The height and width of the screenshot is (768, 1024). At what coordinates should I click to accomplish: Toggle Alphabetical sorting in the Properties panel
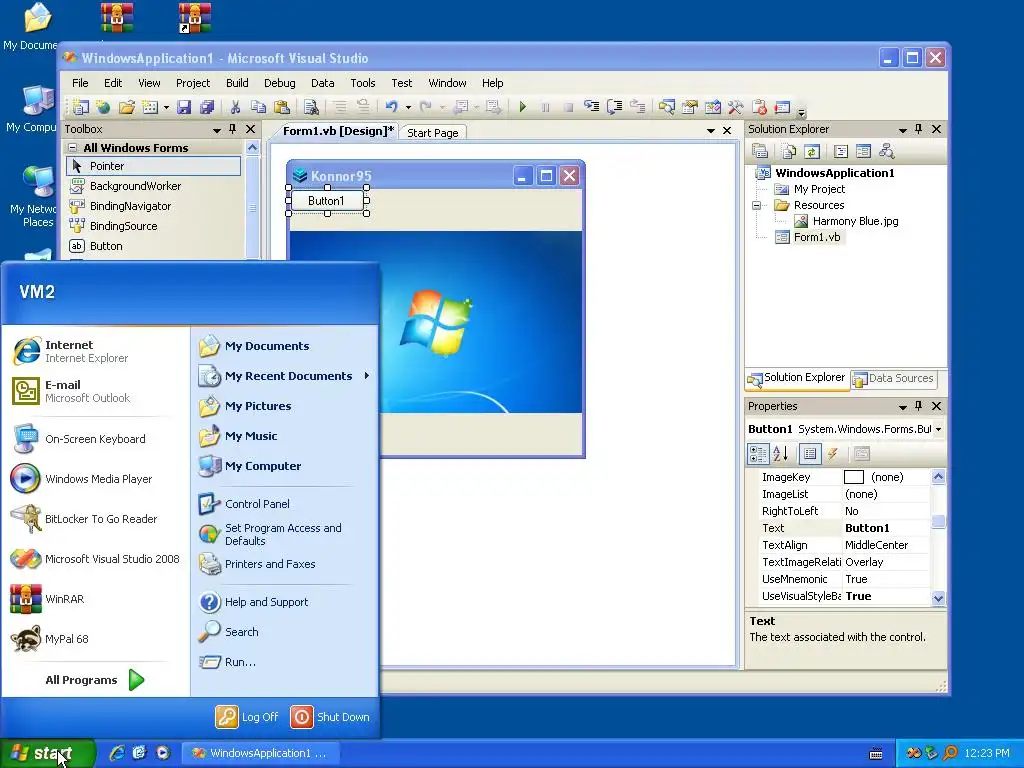780,454
